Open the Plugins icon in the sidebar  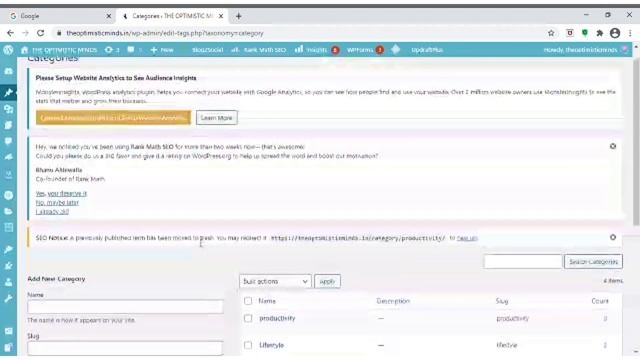[x=9, y=266]
